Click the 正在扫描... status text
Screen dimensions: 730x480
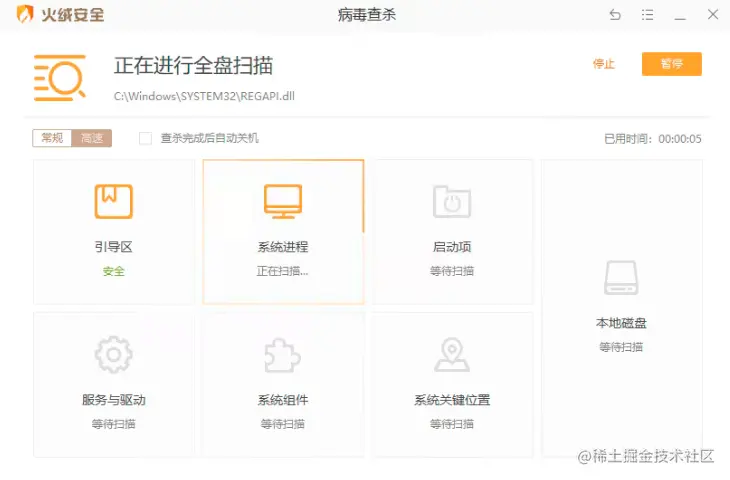point(283,271)
